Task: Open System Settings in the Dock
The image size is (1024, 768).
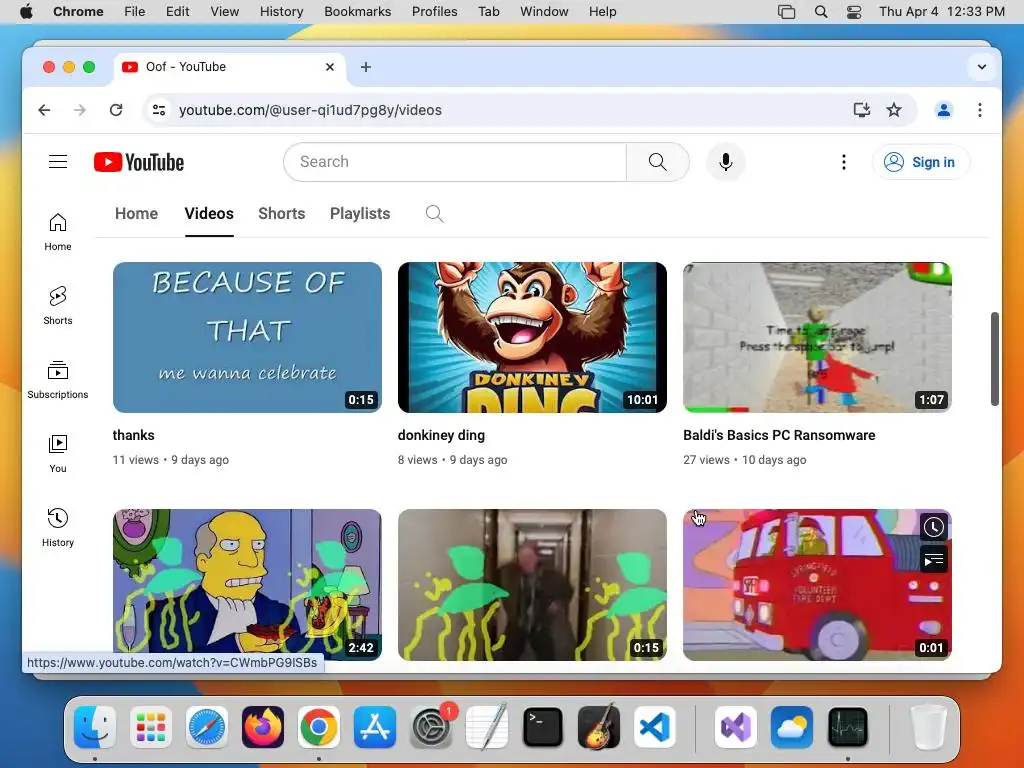Action: [x=431, y=727]
